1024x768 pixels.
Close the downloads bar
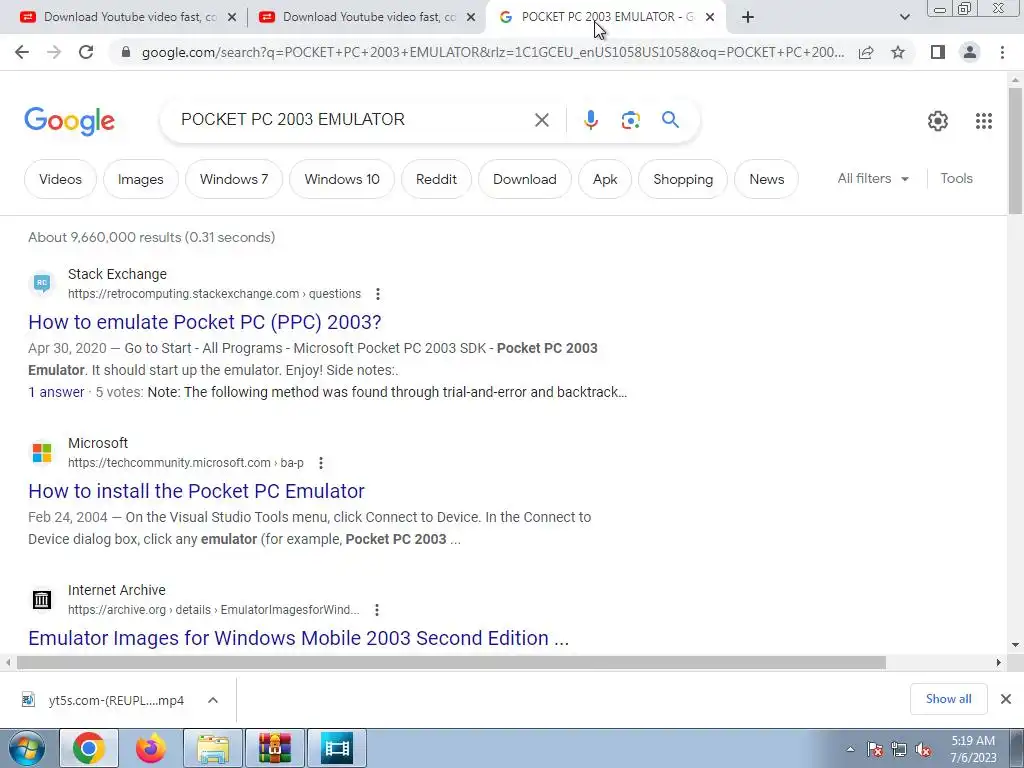[x=1006, y=699]
